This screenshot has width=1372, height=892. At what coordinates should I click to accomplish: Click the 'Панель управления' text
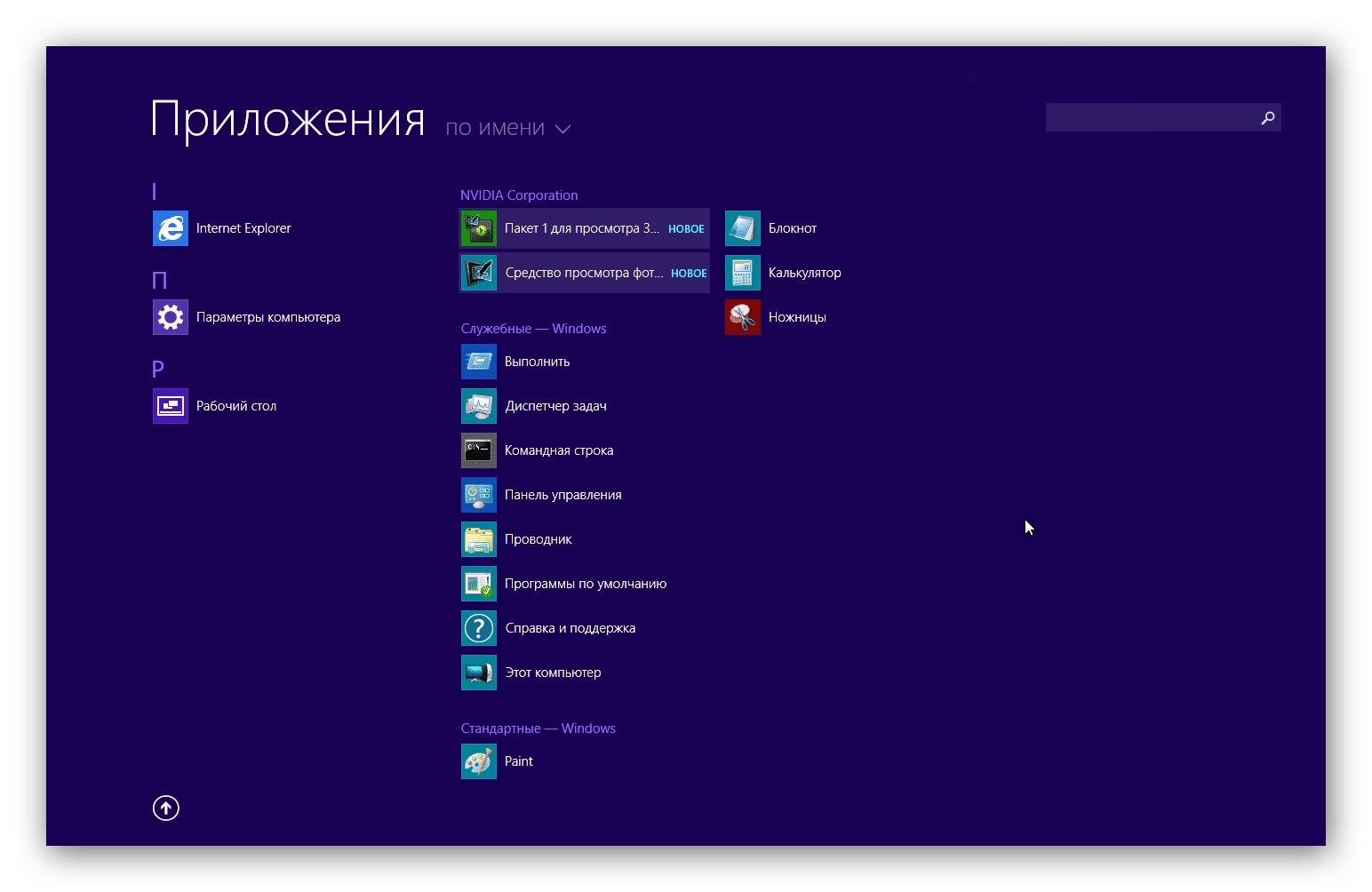pyautogui.click(x=563, y=495)
